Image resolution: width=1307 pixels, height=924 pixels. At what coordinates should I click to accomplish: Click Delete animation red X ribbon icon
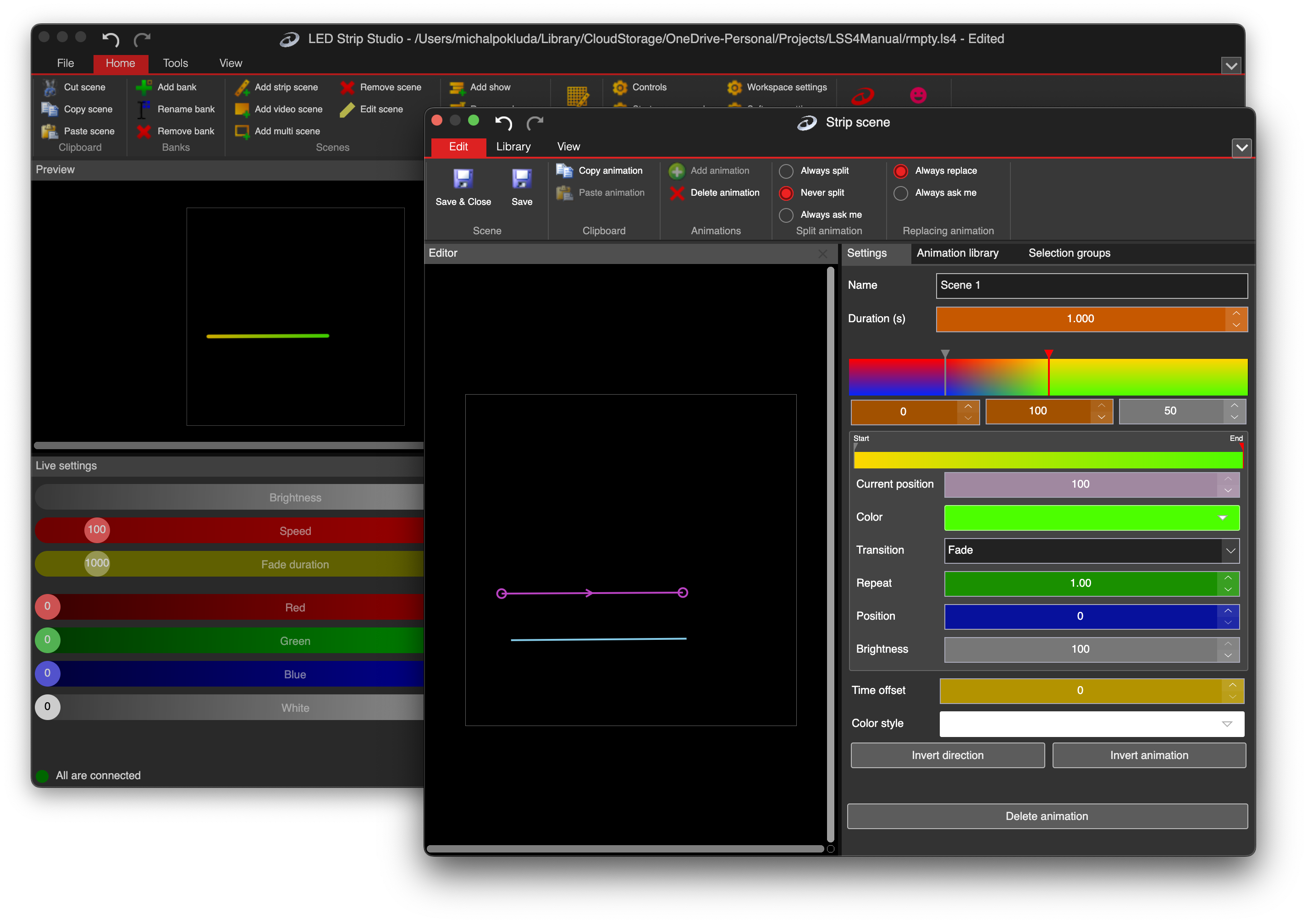[677, 193]
